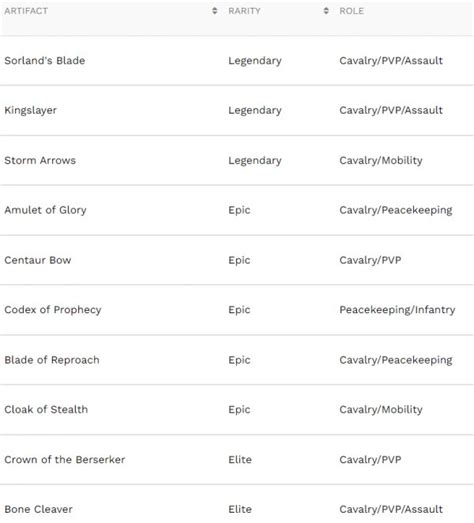The height and width of the screenshot is (523, 474).
Task: Click the ARTIFACT column header
Action: [x=26, y=11]
